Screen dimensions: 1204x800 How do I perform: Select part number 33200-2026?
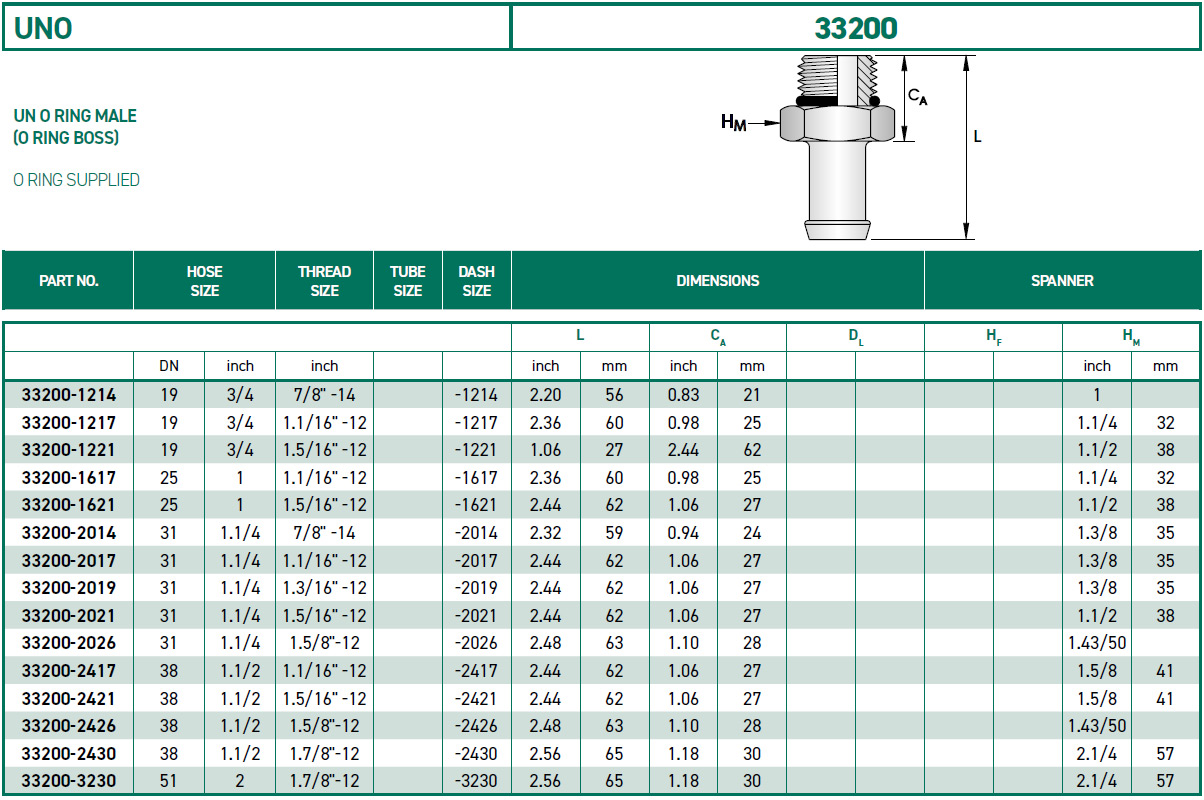point(68,643)
